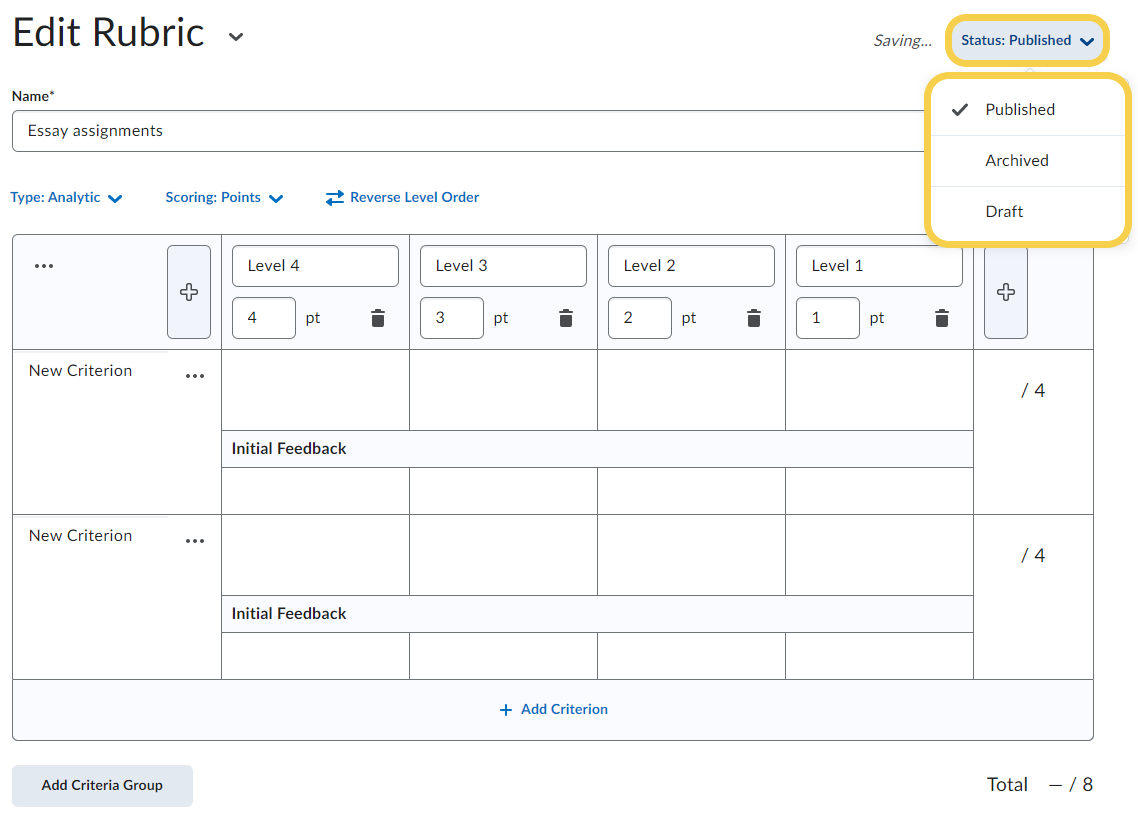Remove Level 2 with its trash icon
This screenshot has height=818, width=1138.
pos(754,318)
